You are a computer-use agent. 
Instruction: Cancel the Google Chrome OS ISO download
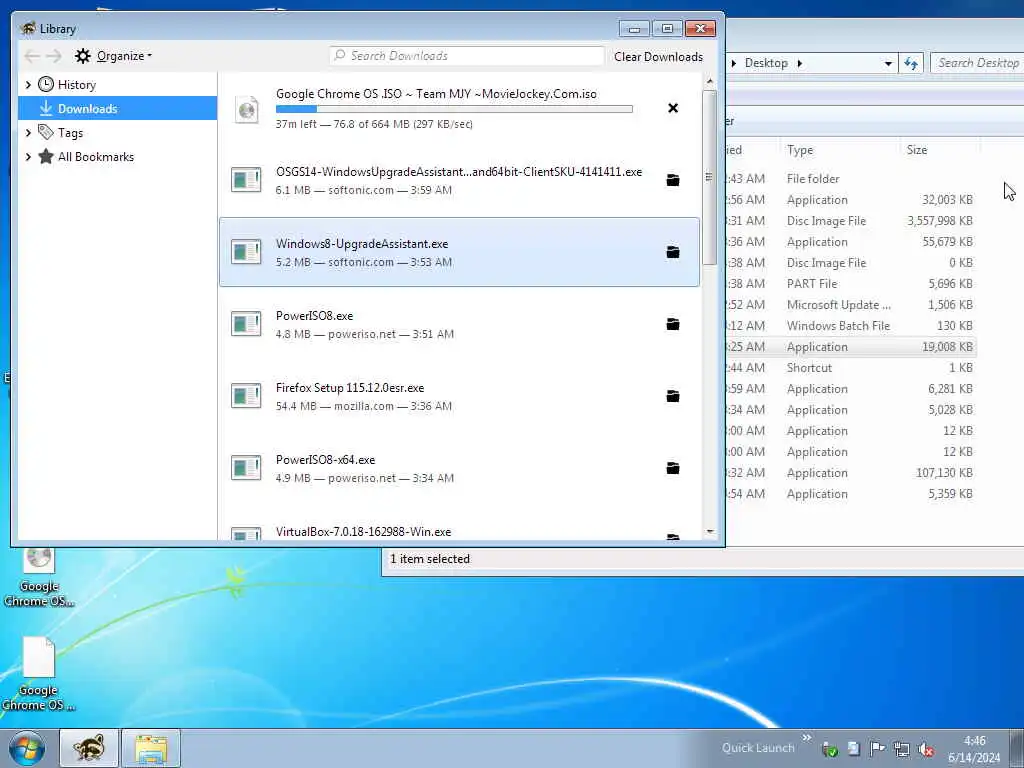click(x=673, y=108)
